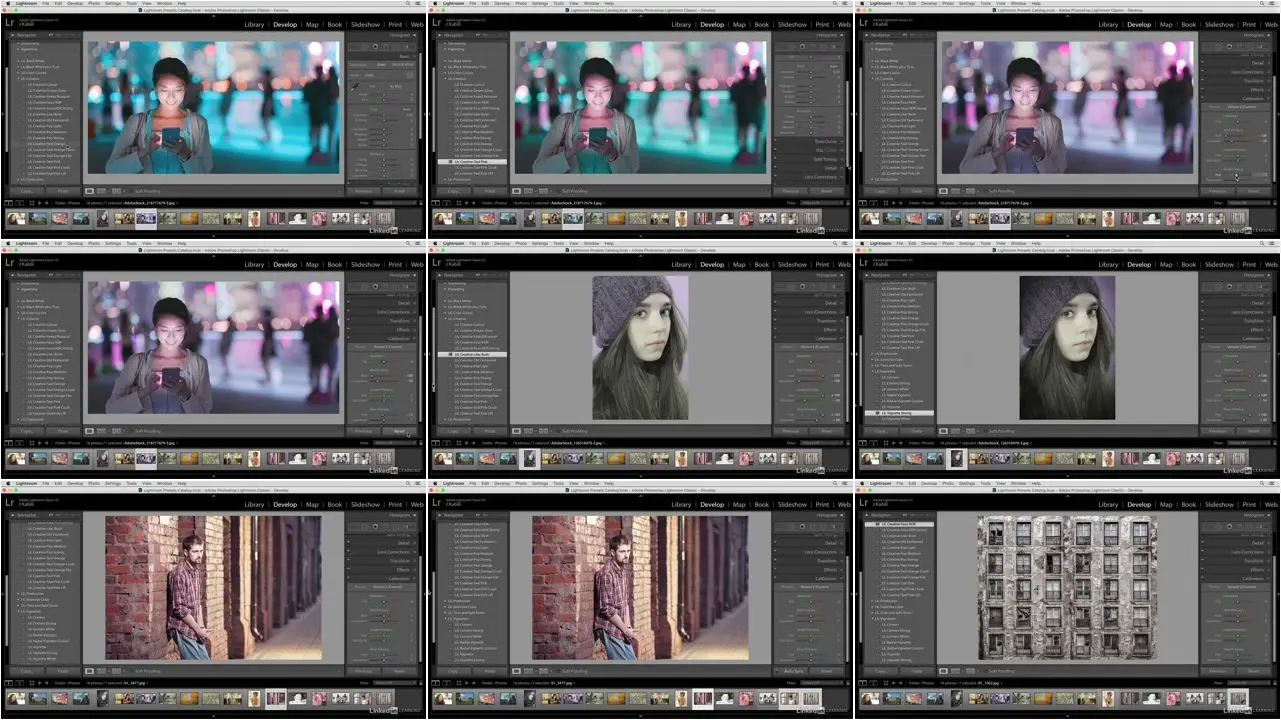This screenshot has width=1281, height=720.
Task: Switch to Slideshow module in bottom-right screenshot
Action: pos(1219,504)
